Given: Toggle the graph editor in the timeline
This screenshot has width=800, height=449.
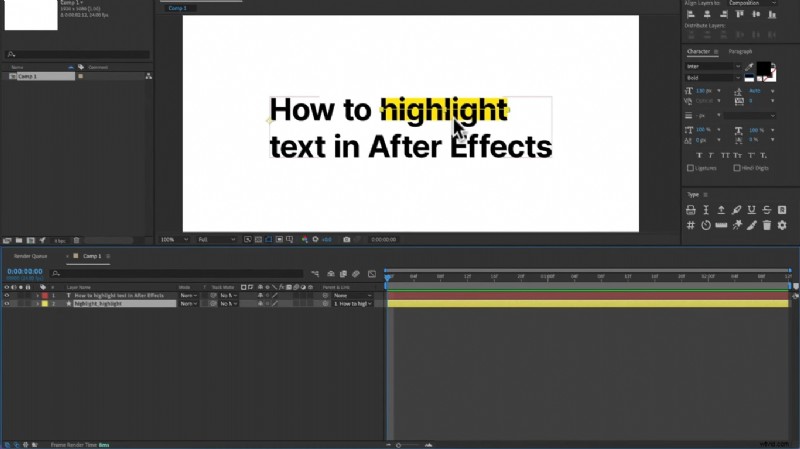Looking at the screenshot, I should [x=372, y=274].
